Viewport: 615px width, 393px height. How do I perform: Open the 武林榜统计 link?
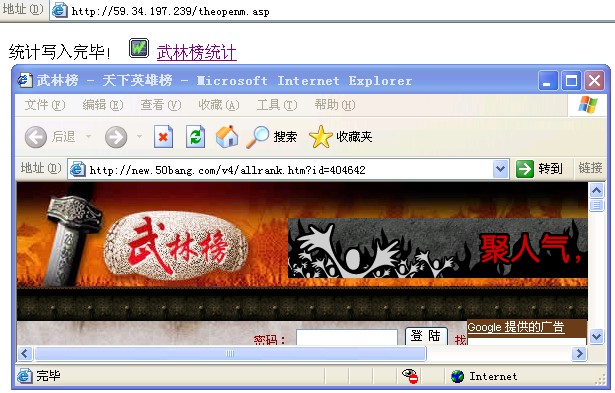pos(197,52)
